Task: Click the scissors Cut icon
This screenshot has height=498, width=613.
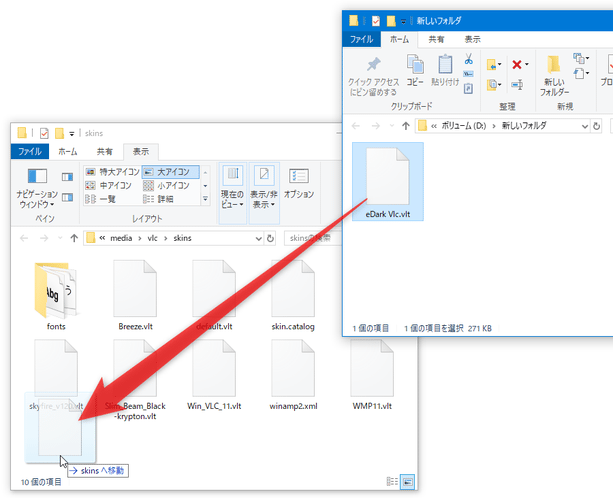Action: (x=468, y=60)
